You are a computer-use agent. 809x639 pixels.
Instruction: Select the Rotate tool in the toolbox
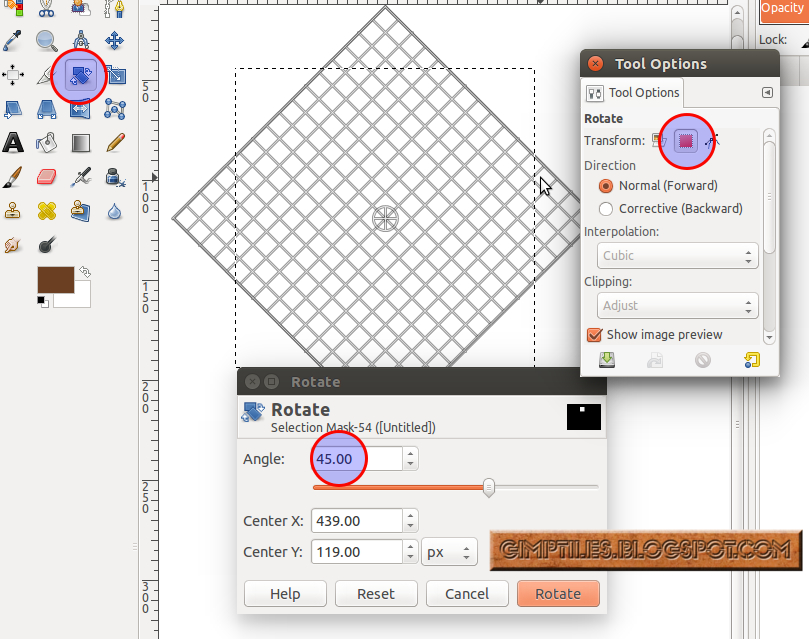[x=79, y=76]
